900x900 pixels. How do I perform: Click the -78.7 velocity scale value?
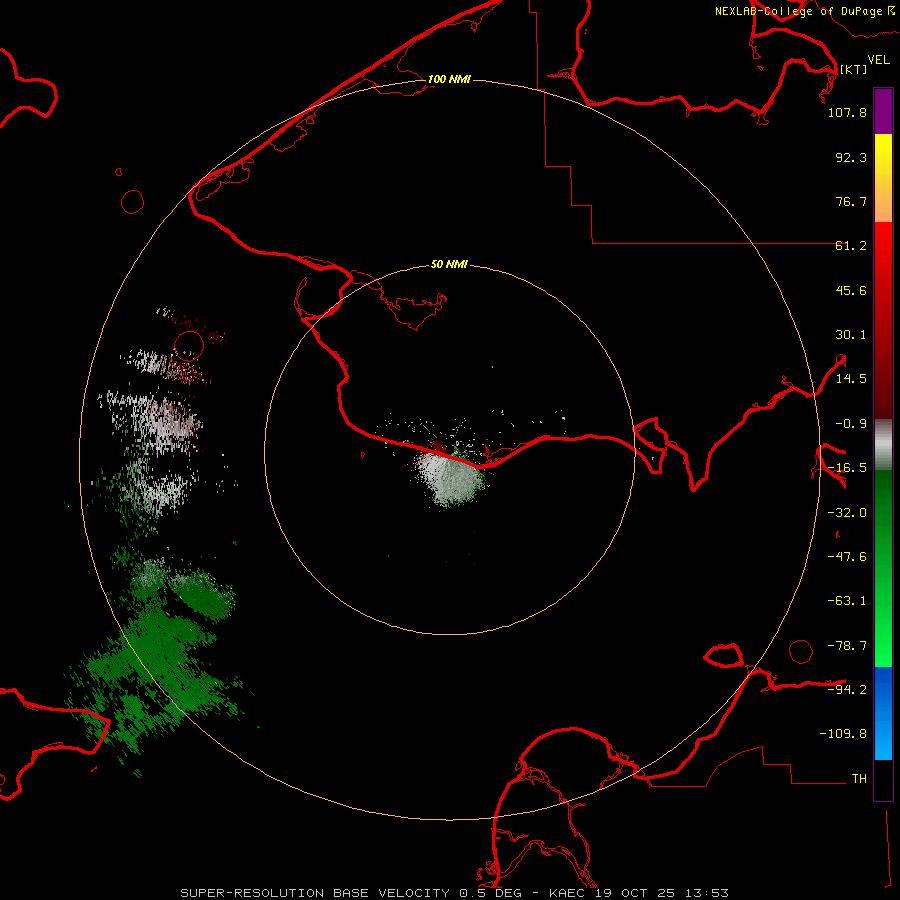coord(847,646)
